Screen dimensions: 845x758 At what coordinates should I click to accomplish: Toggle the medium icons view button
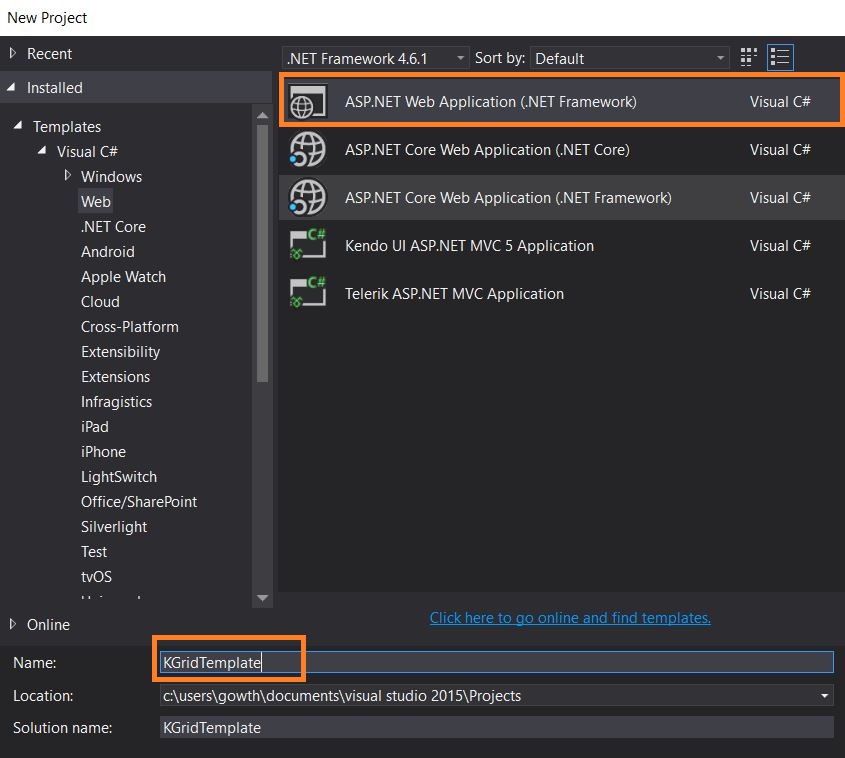click(747, 57)
